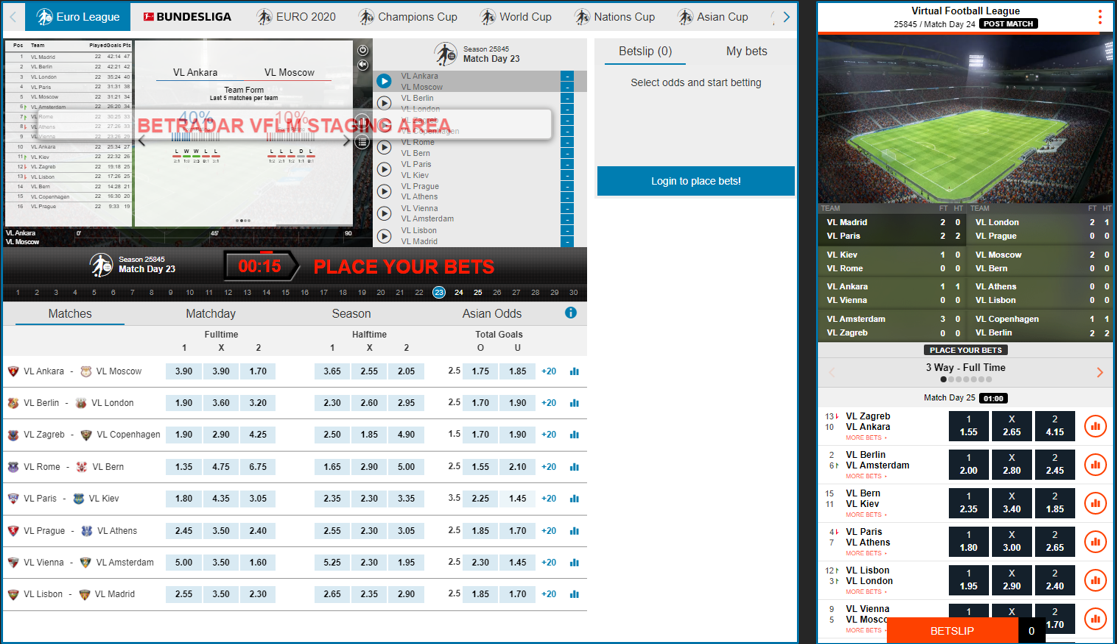The height and width of the screenshot is (644, 1117).
Task: Click the blue info icon beside Asian Odds
Action: click(571, 313)
